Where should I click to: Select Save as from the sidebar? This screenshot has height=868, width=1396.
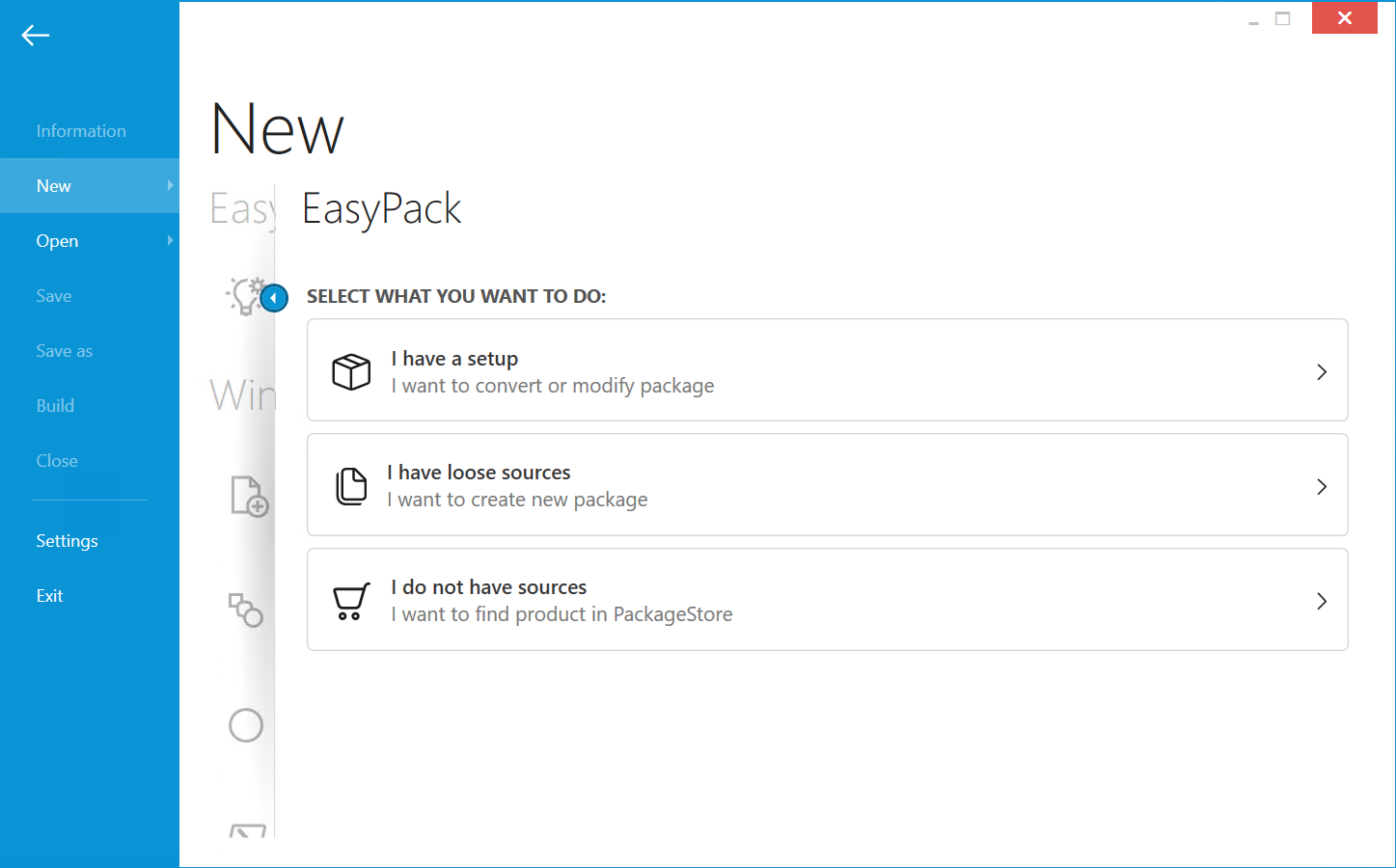point(64,350)
